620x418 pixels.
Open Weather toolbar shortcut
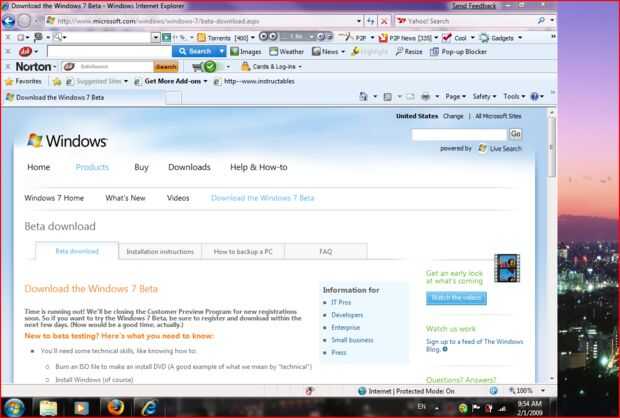coord(287,51)
